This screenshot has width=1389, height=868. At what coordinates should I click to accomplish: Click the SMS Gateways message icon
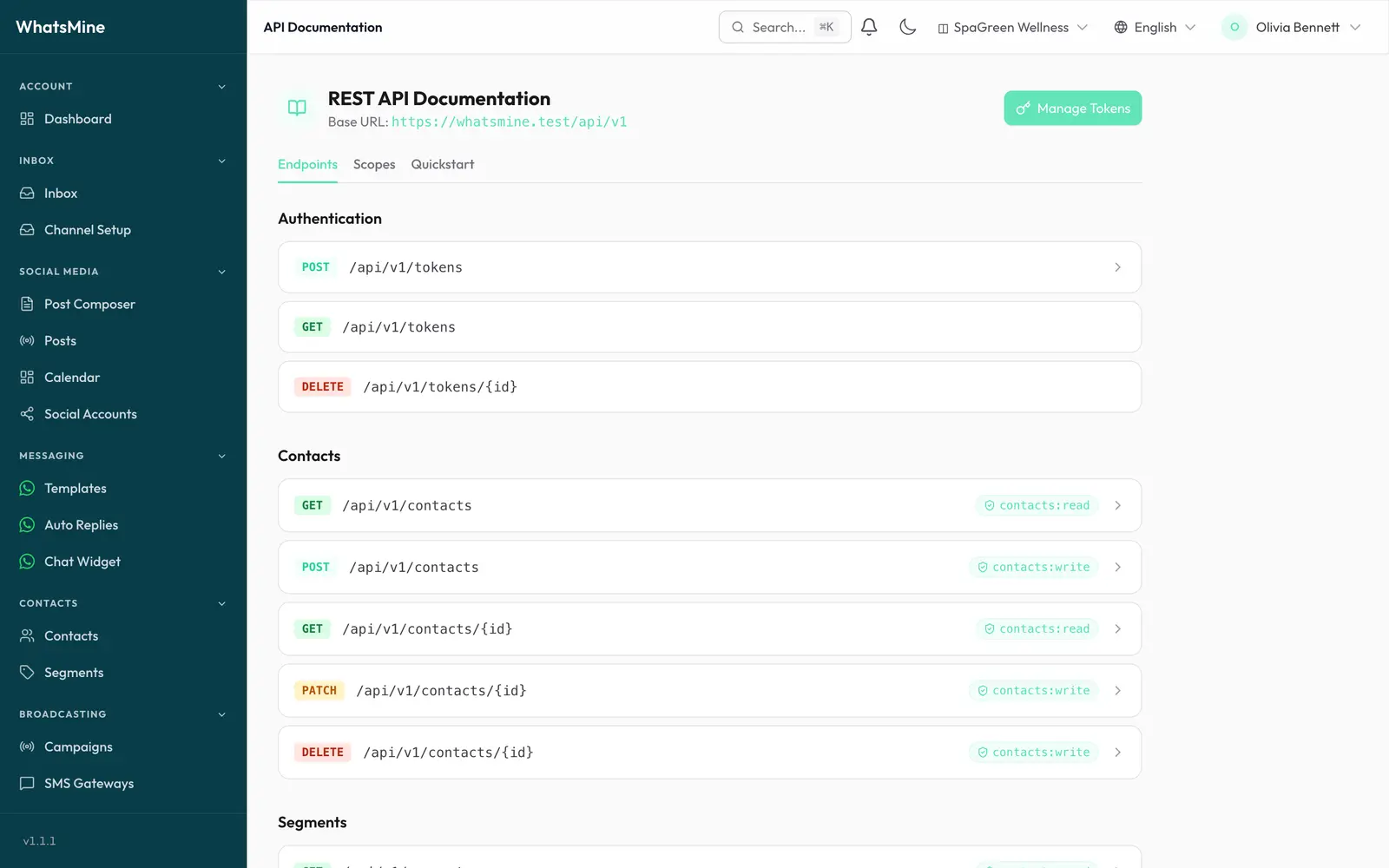[x=27, y=784]
